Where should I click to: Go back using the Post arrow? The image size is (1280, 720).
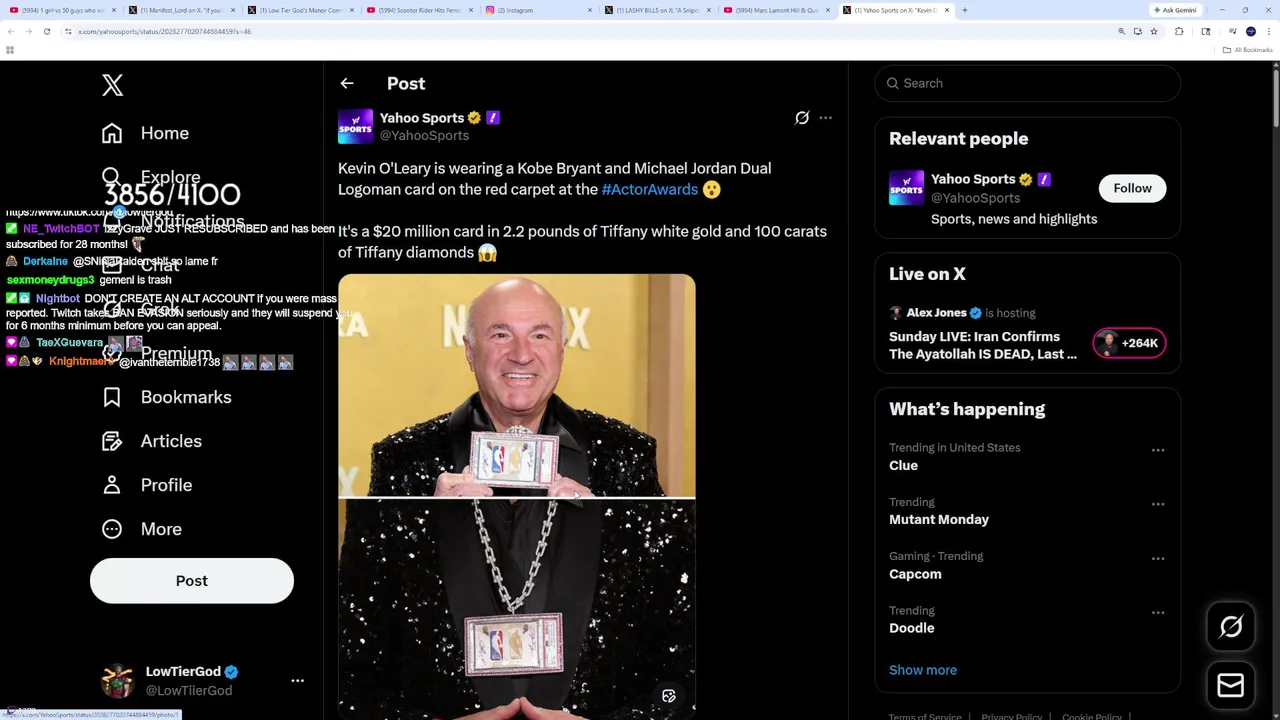(x=347, y=84)
